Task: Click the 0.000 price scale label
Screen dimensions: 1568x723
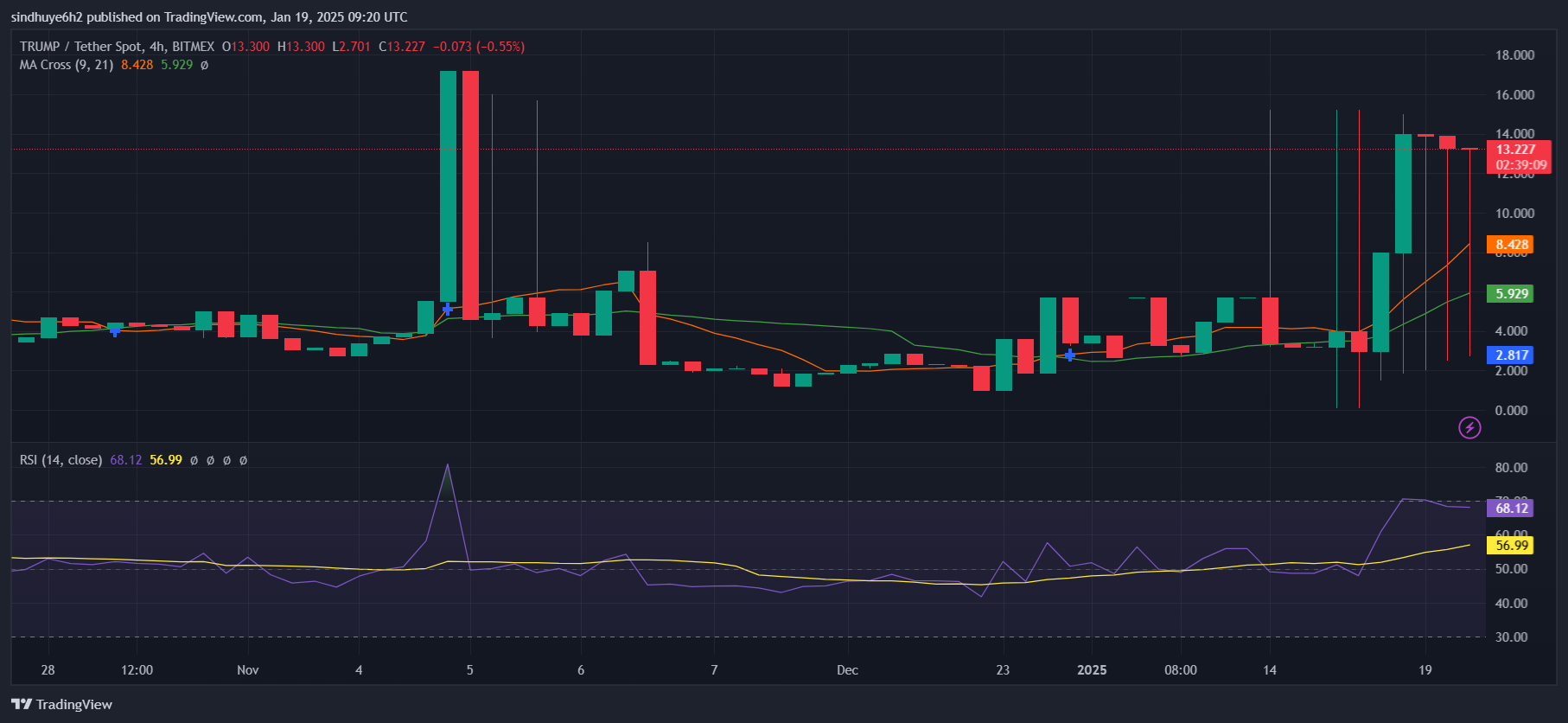Action: tap(1511, 411)
